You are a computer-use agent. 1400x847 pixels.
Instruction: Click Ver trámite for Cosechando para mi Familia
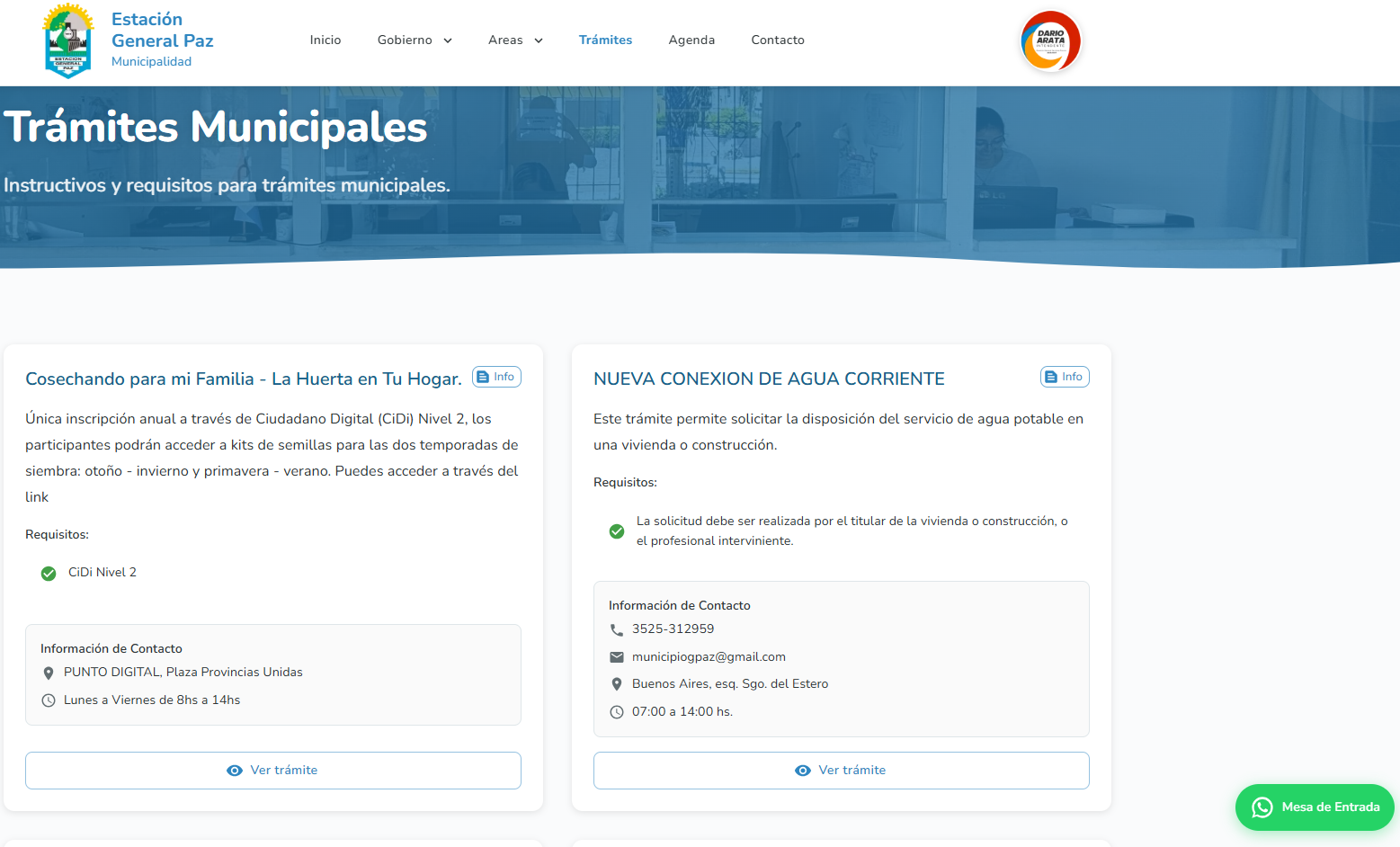coord(273,771)
